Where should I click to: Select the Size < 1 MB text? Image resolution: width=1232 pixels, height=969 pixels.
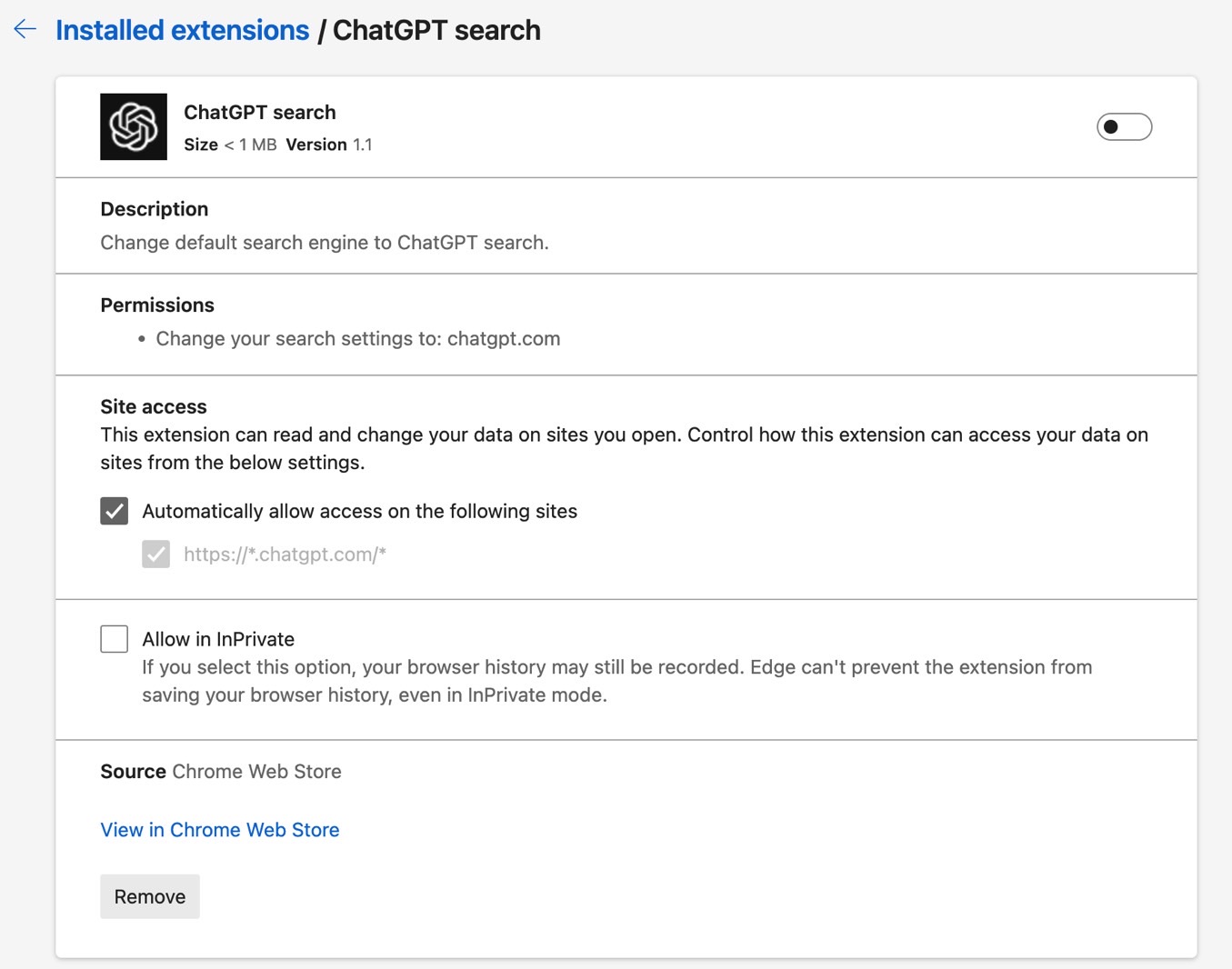(230, 145)
